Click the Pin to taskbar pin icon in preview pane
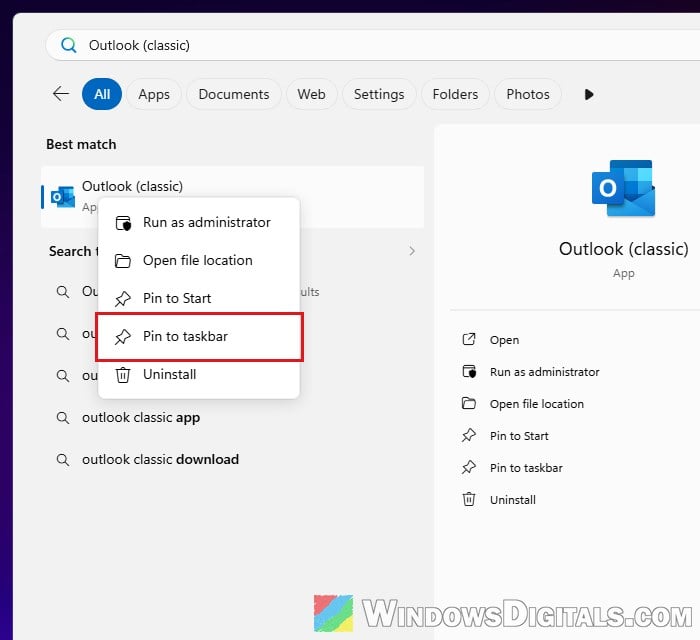This screenshot has width=700, height=640. tap(469, 467)
